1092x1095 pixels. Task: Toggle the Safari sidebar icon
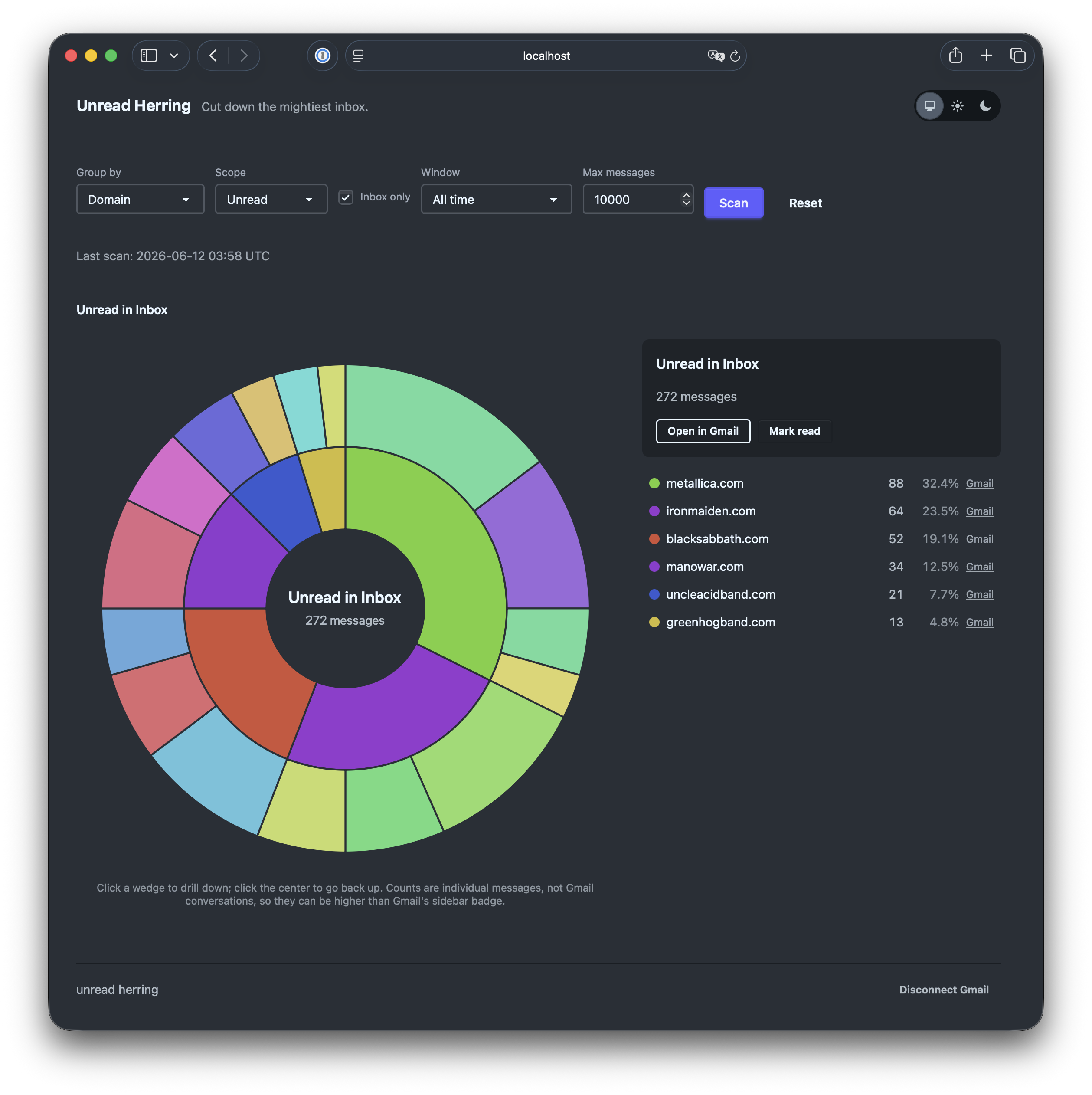(x=148, y=56)
